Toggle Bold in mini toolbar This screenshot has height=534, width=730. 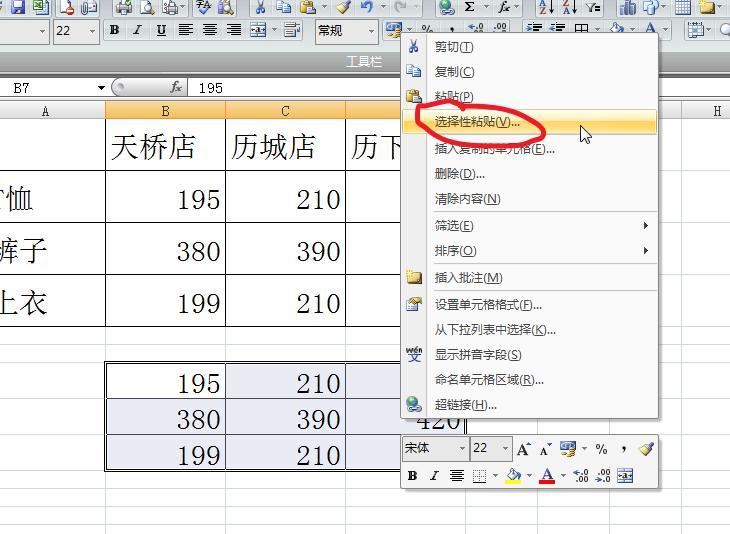click(412, 476)
